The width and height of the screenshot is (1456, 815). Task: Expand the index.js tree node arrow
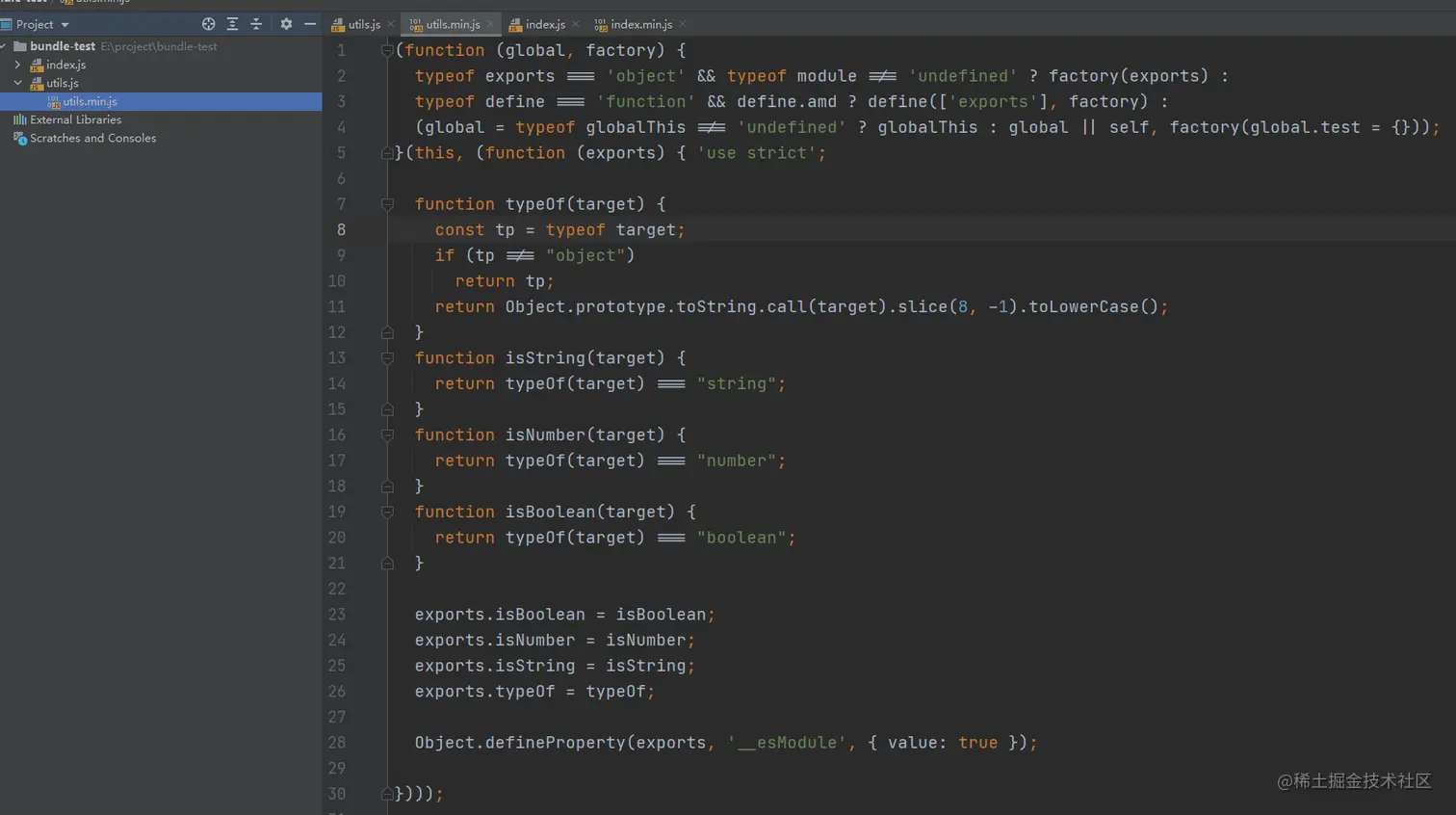pyautogui.click(x=17, y=65)
